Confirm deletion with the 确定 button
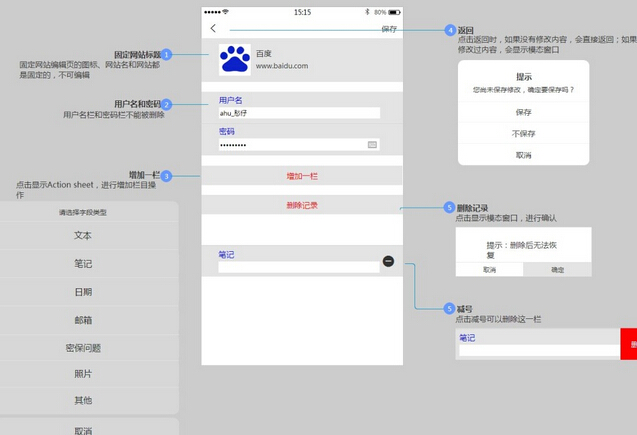Screen dimensions: 637x435 click(x=557, y=270)
